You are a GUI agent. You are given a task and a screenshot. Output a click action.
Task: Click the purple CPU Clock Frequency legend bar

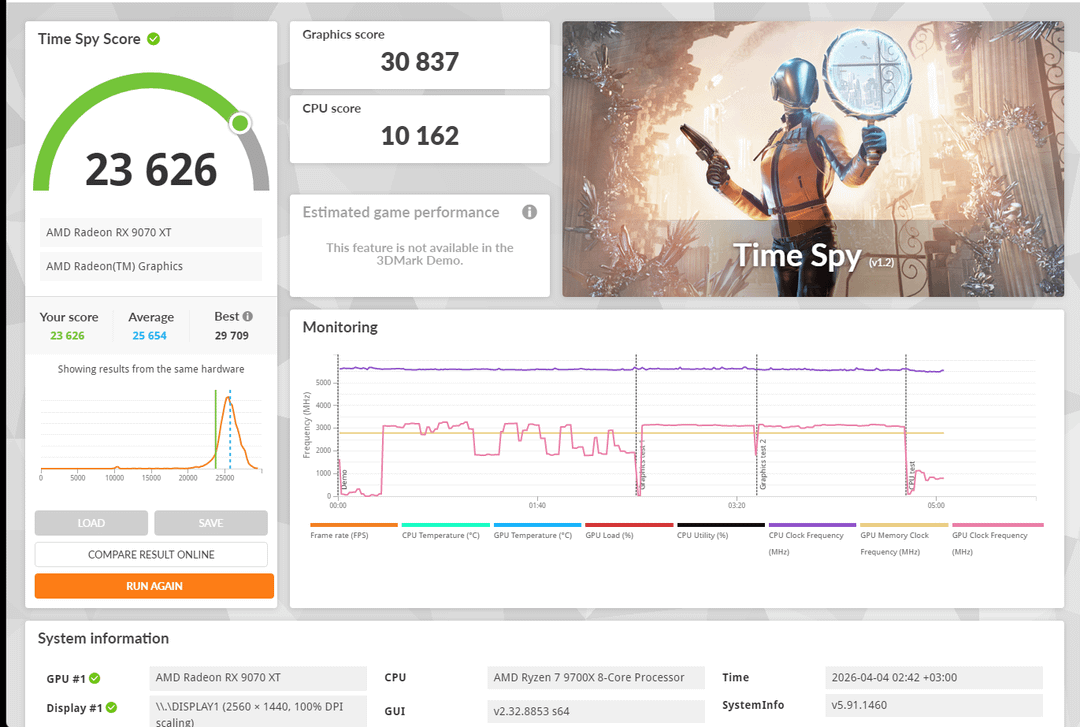coord(812,525)
